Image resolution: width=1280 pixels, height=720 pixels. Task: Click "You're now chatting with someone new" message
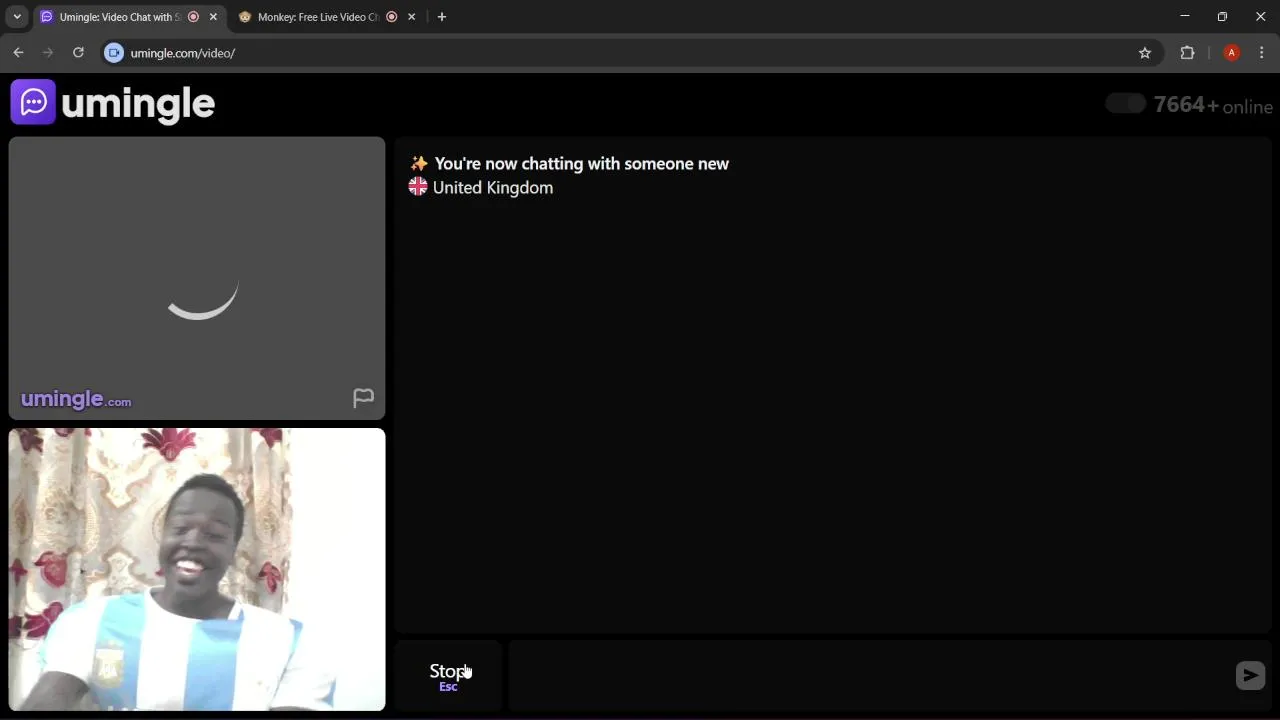pyautogui.click(x=582, y=164)
